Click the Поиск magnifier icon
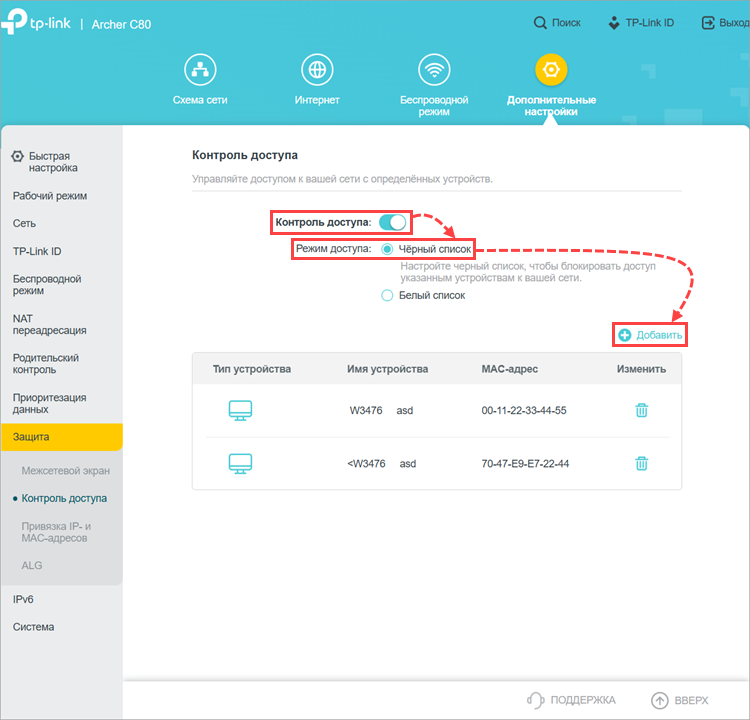Screen dimensions: 750x720 pyautogui.click(x=540, y=22)
